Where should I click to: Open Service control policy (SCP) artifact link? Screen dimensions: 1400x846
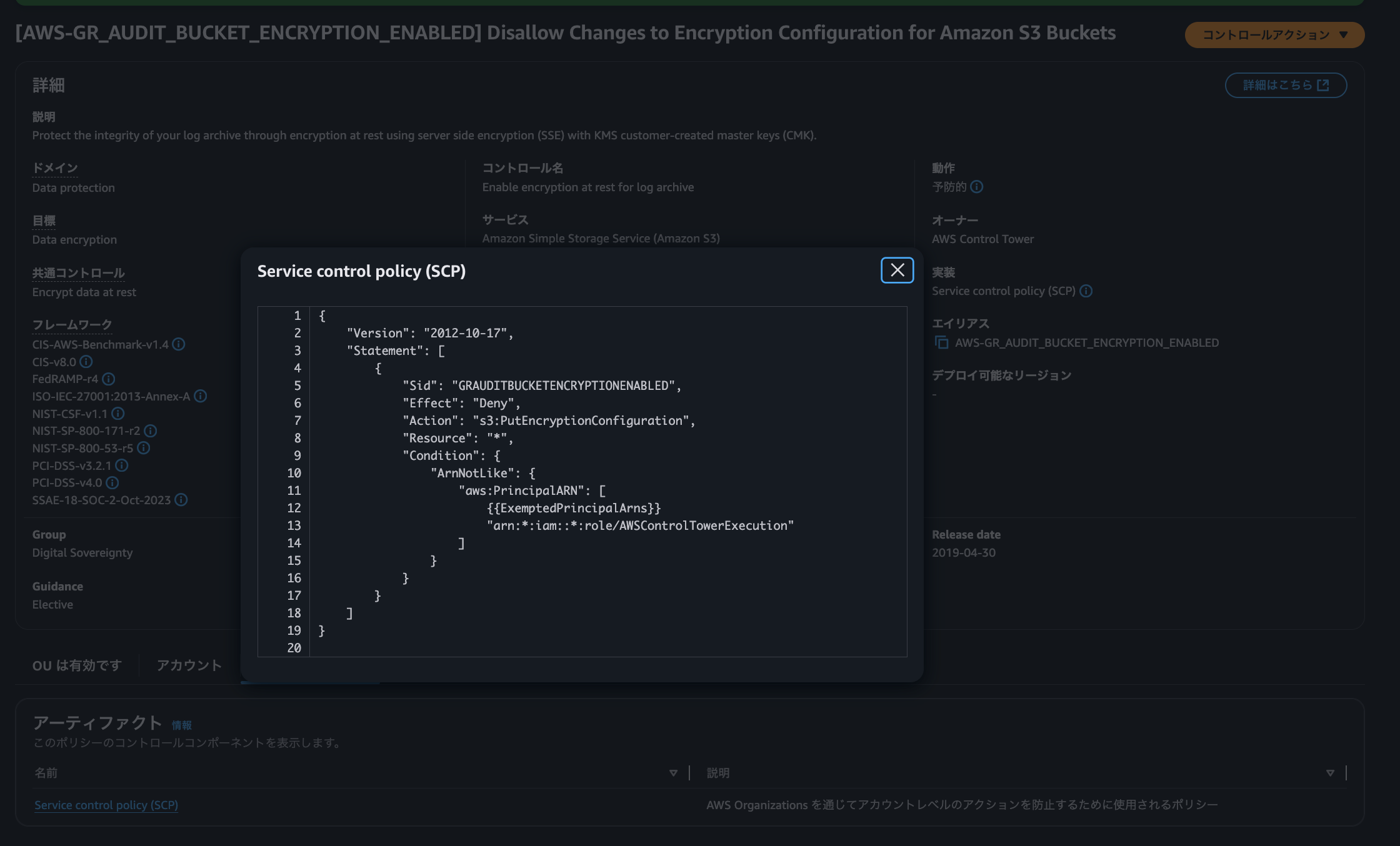106,805
